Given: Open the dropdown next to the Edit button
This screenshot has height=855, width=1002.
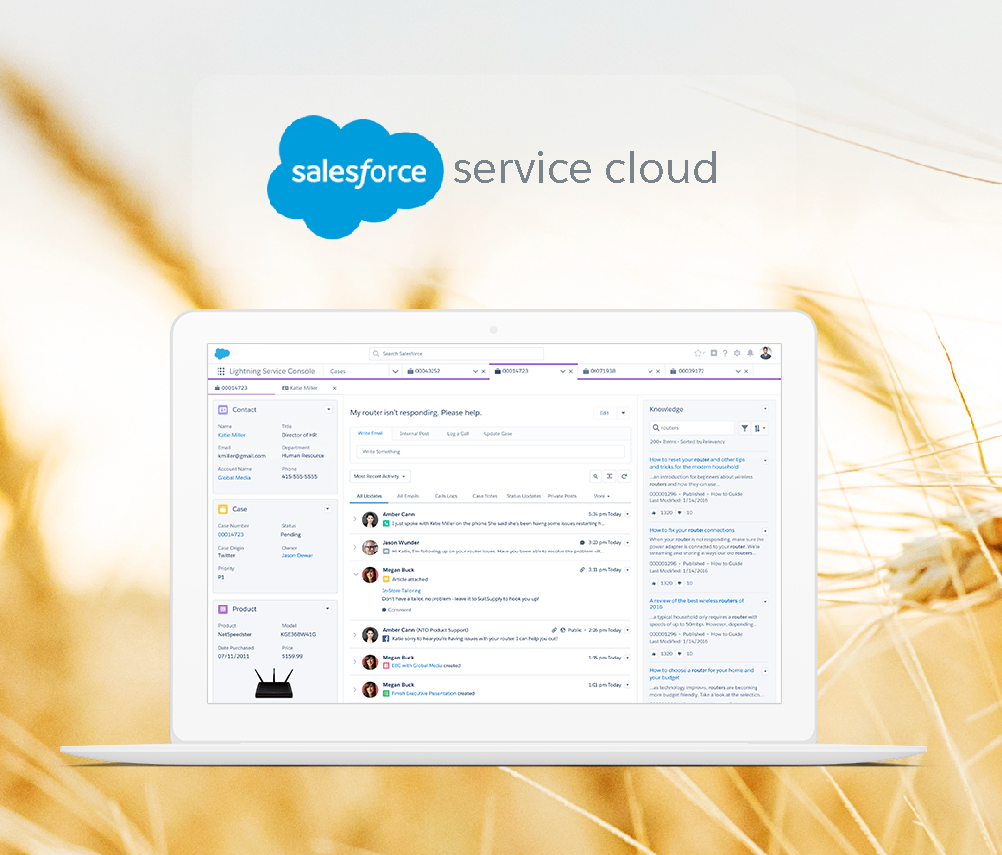Looking at the screenshot, I should tap(623, 413).
